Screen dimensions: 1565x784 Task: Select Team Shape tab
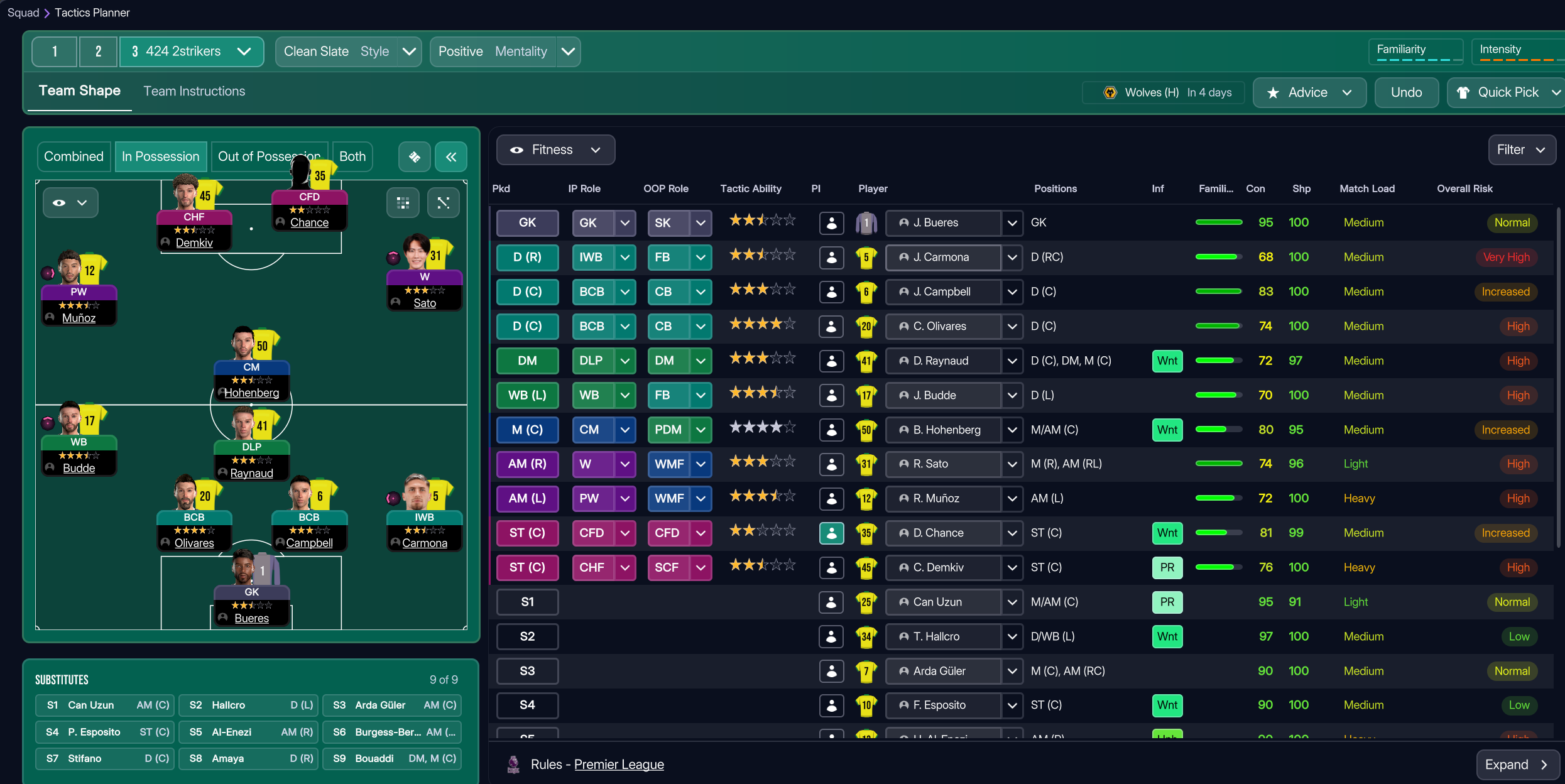pos(80,91)
